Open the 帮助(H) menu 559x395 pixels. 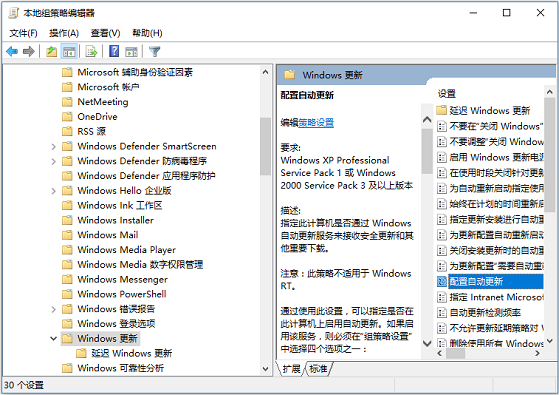[147, 33]
